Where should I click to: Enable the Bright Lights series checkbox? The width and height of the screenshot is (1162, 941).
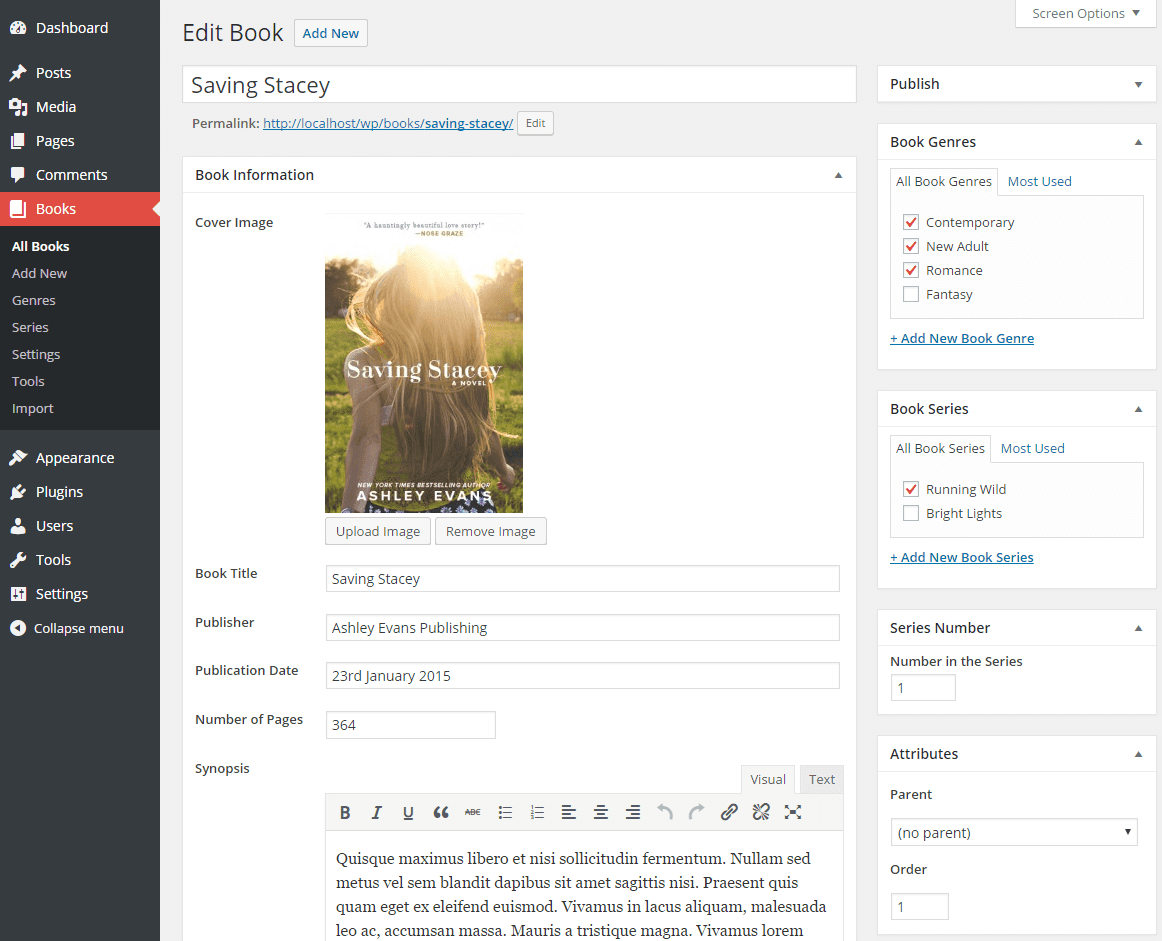coord(910,513)
